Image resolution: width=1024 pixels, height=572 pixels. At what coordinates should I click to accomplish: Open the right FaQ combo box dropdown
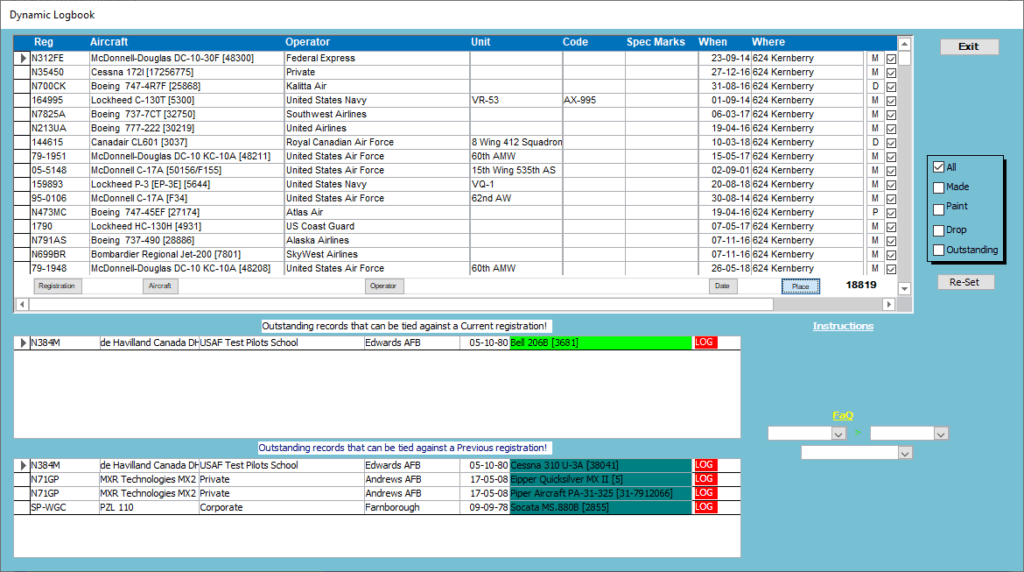[x=941, y=434]
